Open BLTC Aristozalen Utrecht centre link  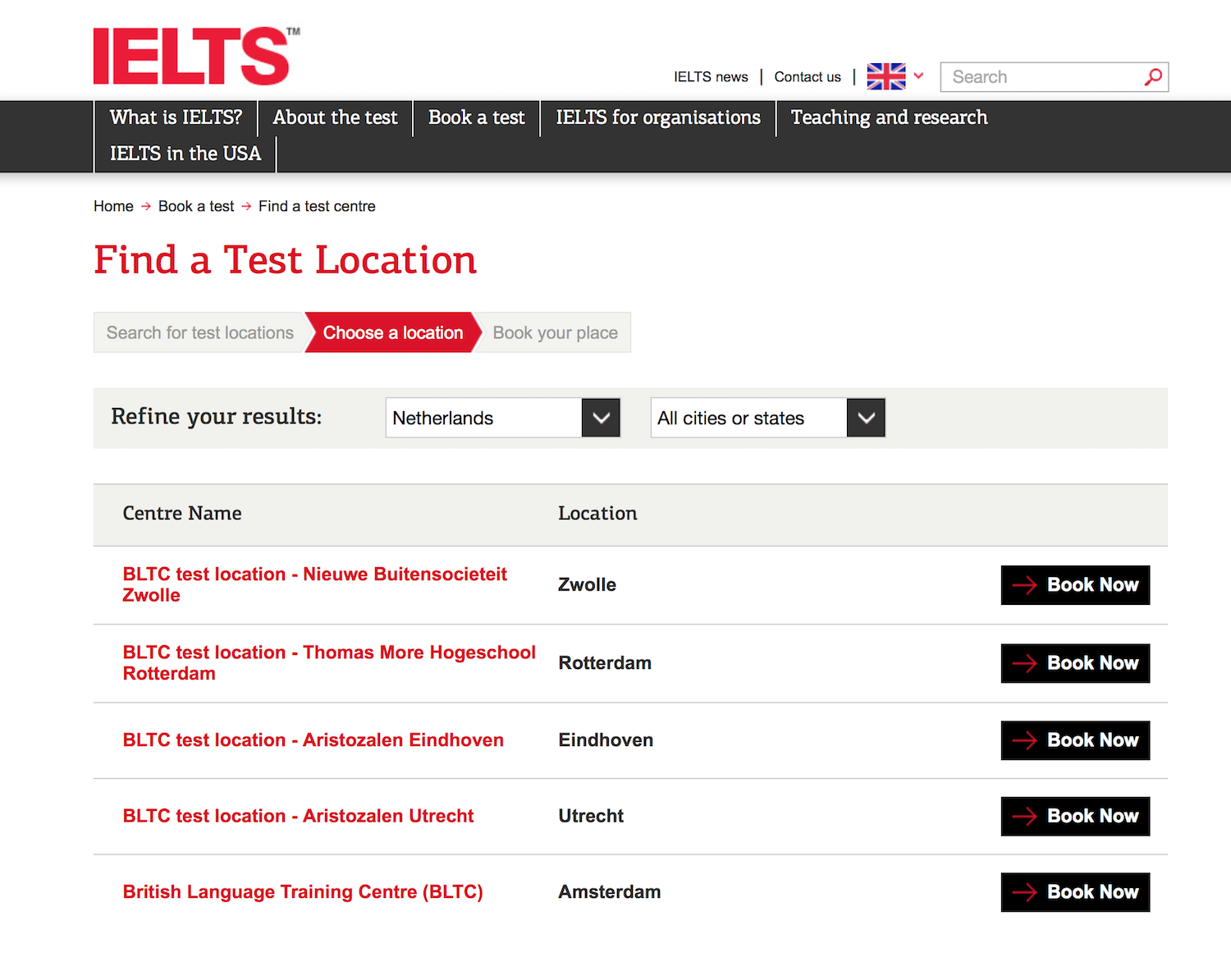(x=298, y=816)
